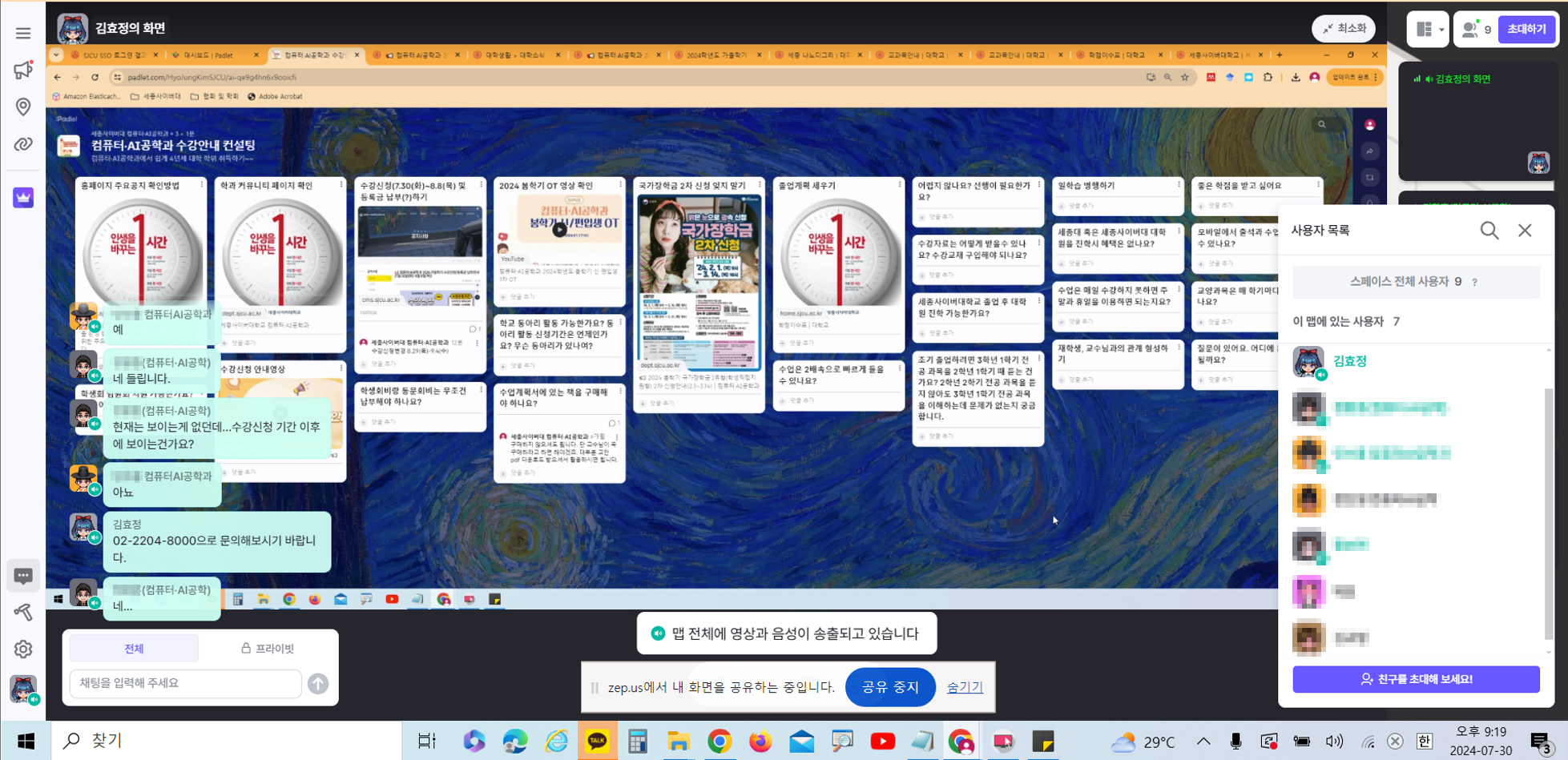Open Copilot from the taskbar
The width and height of the screenshot is (1568, 760).
coord(474,741)
